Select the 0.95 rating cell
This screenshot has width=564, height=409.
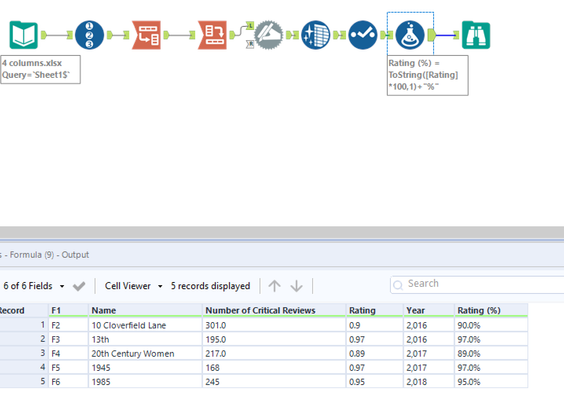click(x=374, y=382)
